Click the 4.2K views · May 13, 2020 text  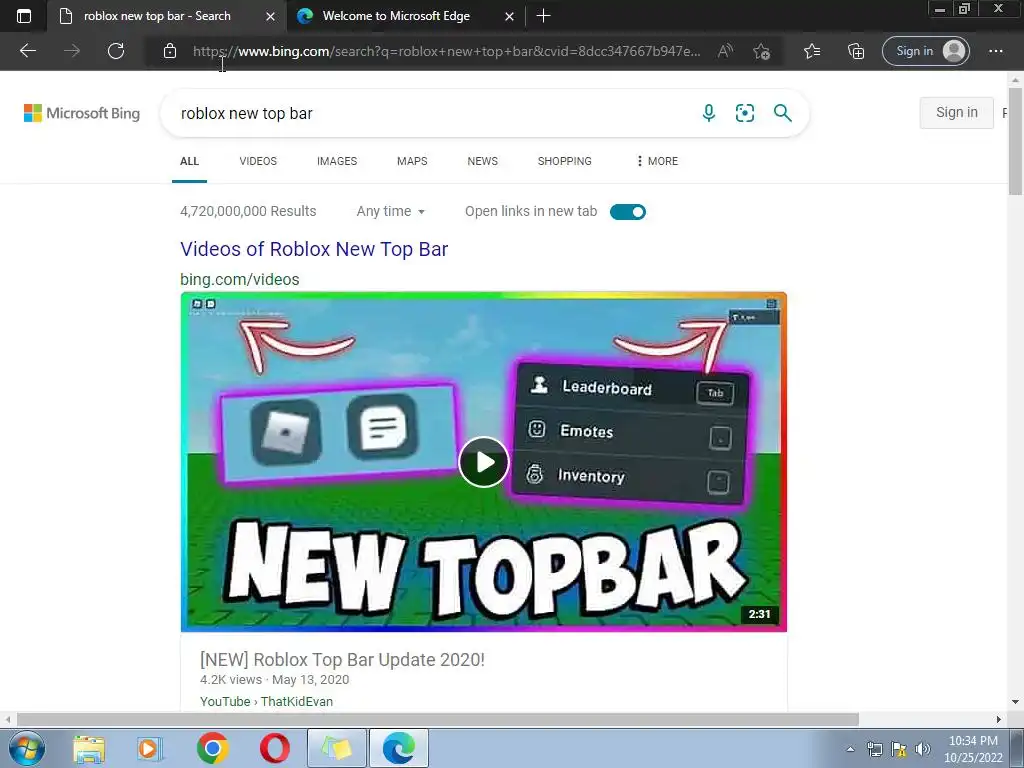[x=274, y=680]
